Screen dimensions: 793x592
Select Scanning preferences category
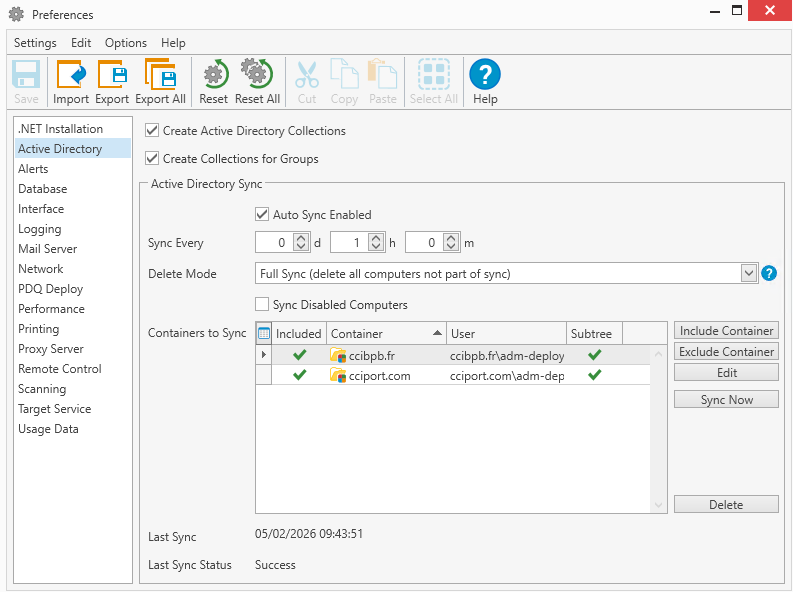73,389
